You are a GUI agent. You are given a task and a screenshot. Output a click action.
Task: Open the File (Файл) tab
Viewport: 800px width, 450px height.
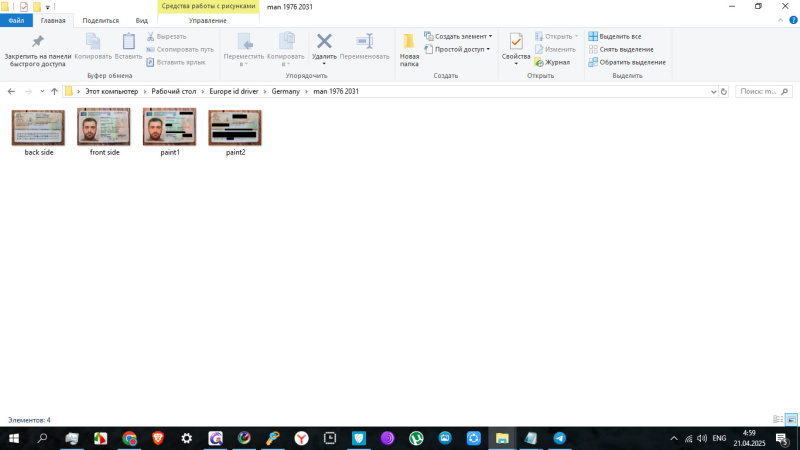pyautogui.click(x=16, y=20)
